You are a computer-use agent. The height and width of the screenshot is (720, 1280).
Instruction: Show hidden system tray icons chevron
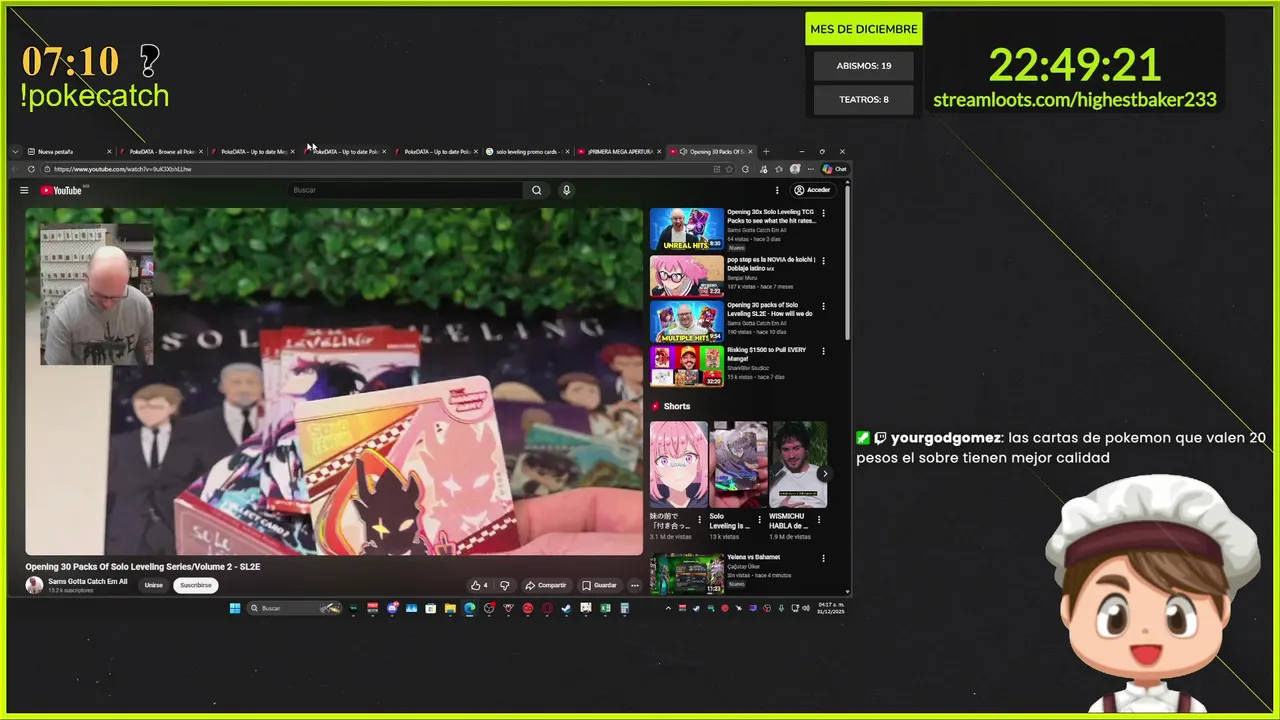[668, 608]
